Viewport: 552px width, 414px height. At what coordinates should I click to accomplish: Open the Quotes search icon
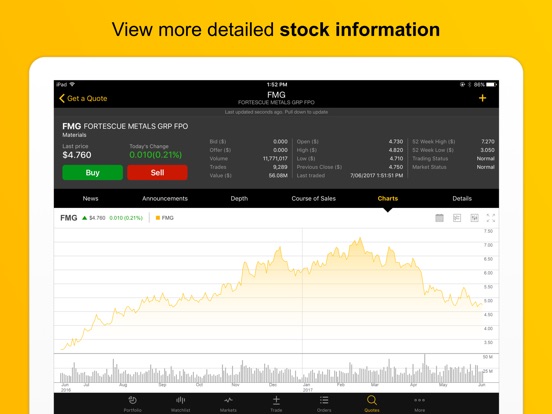click(372, 400)
